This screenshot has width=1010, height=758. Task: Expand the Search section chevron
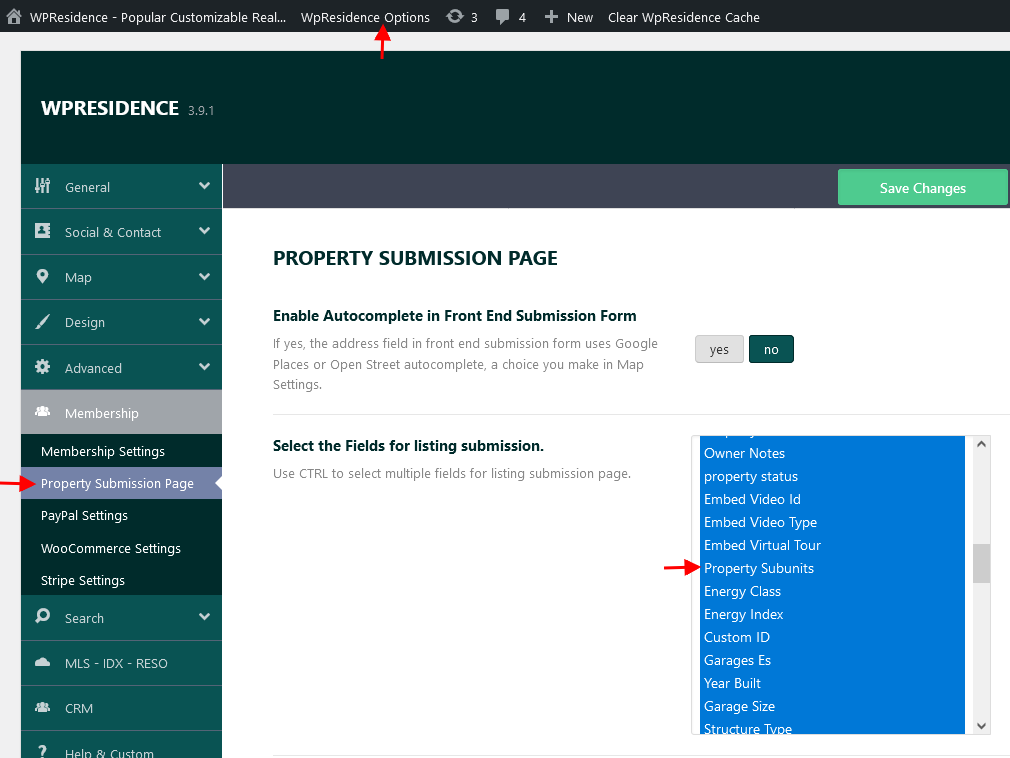(x=205, y=617)
